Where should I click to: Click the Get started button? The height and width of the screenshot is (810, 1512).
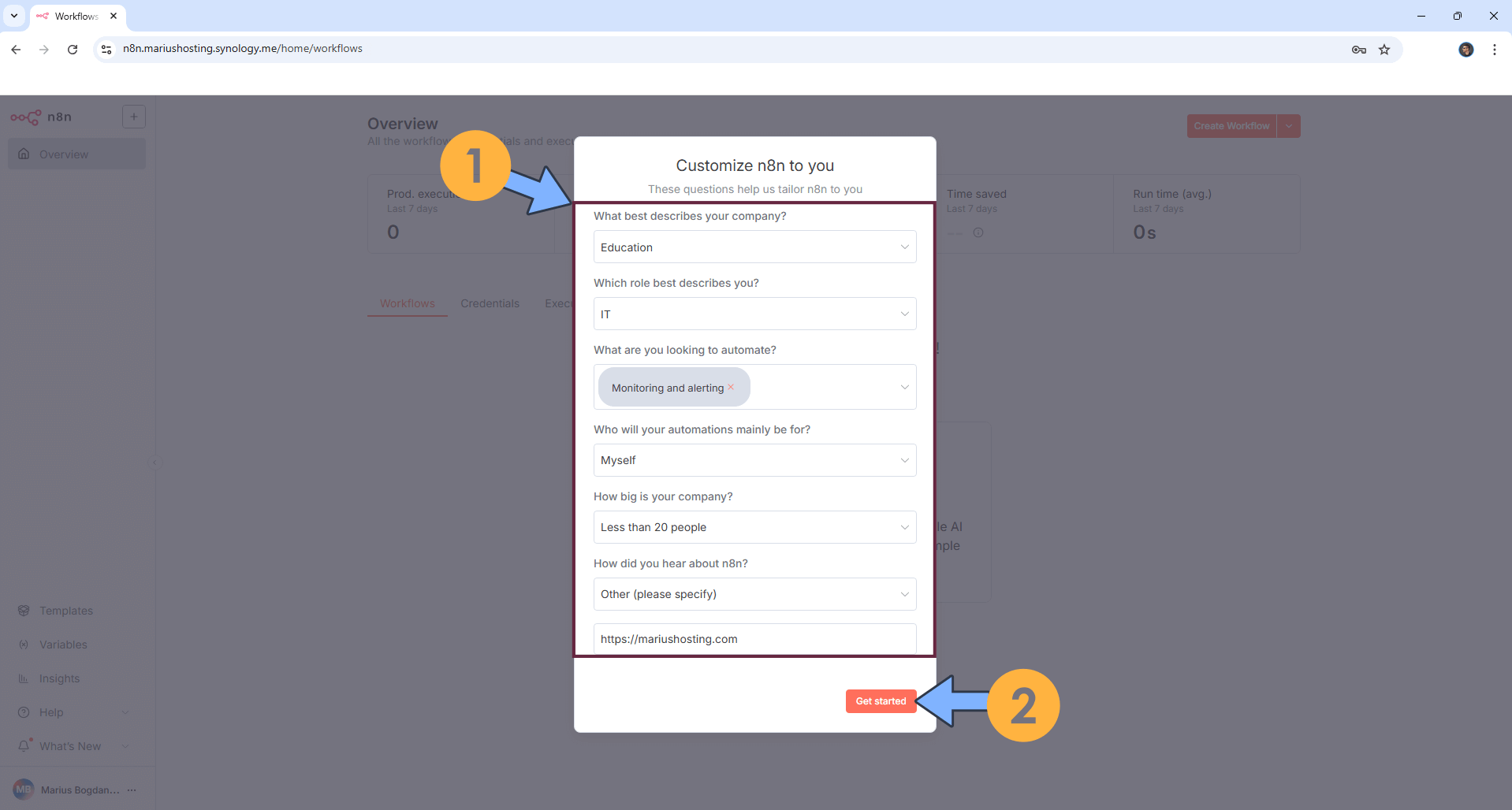pos(881,701)
